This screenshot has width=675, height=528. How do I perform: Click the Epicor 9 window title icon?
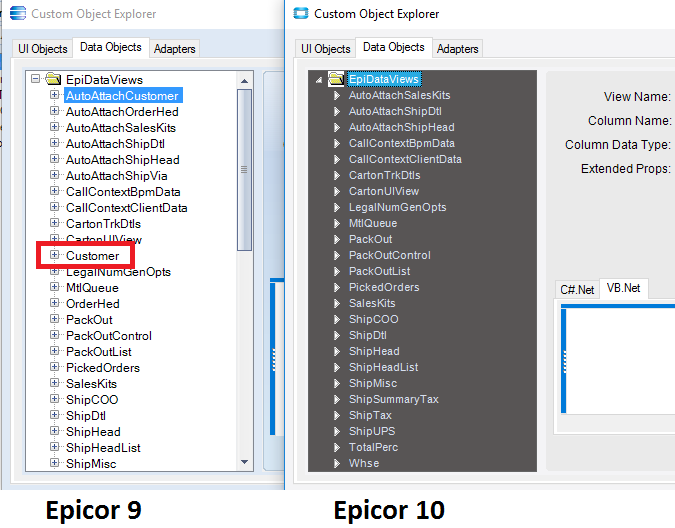click(x=18, y=13)
